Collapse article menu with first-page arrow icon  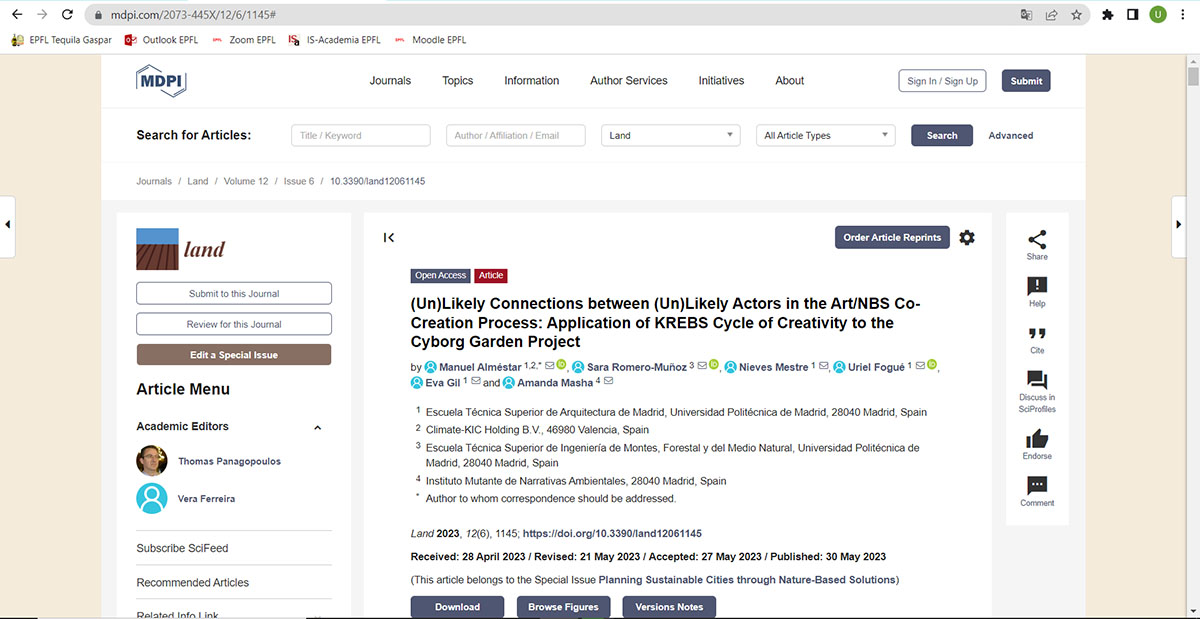click(x=389, y=238)
